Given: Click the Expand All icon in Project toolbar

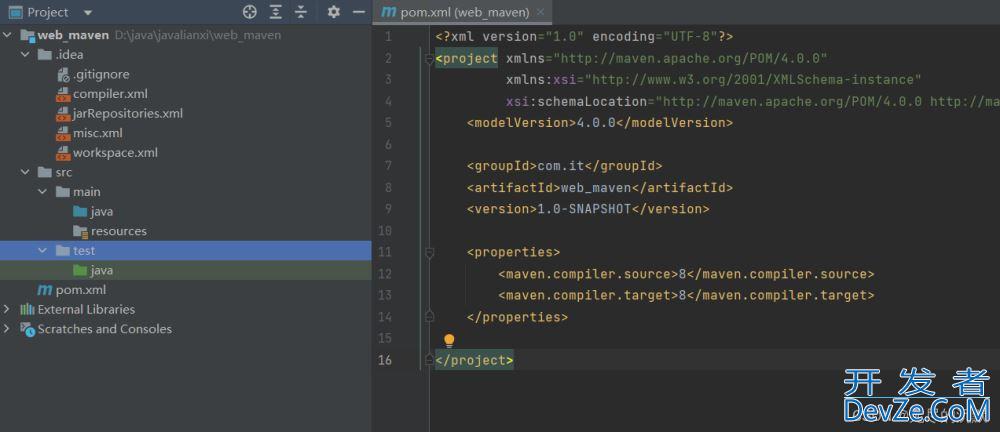Looking at the screenshot, I should (276, 12).
